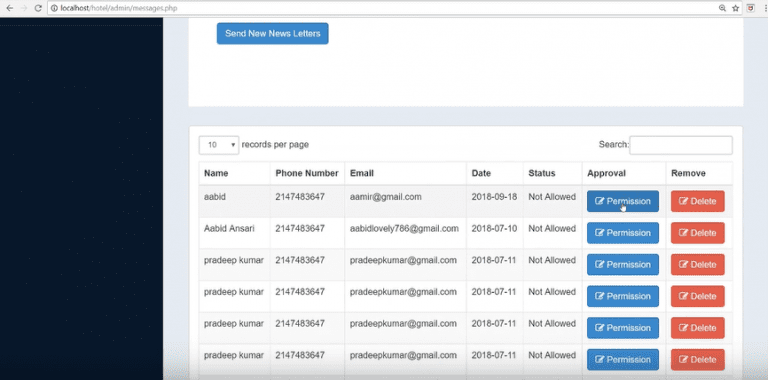The height and width of the screenshot is (380, 768).
Task: Click the site info icon before localhost
Action: (54, 8)
